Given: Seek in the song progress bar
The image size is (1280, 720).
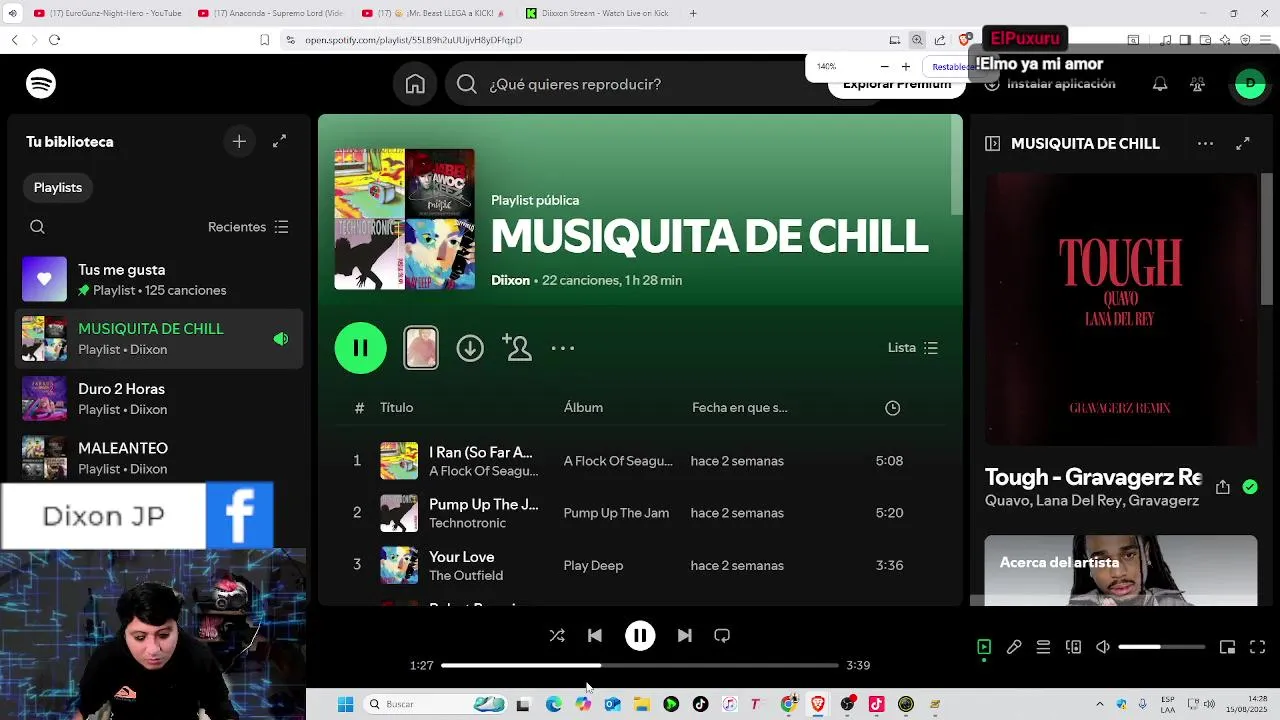Looking at the screenshot, I should [x=640, y=665].
